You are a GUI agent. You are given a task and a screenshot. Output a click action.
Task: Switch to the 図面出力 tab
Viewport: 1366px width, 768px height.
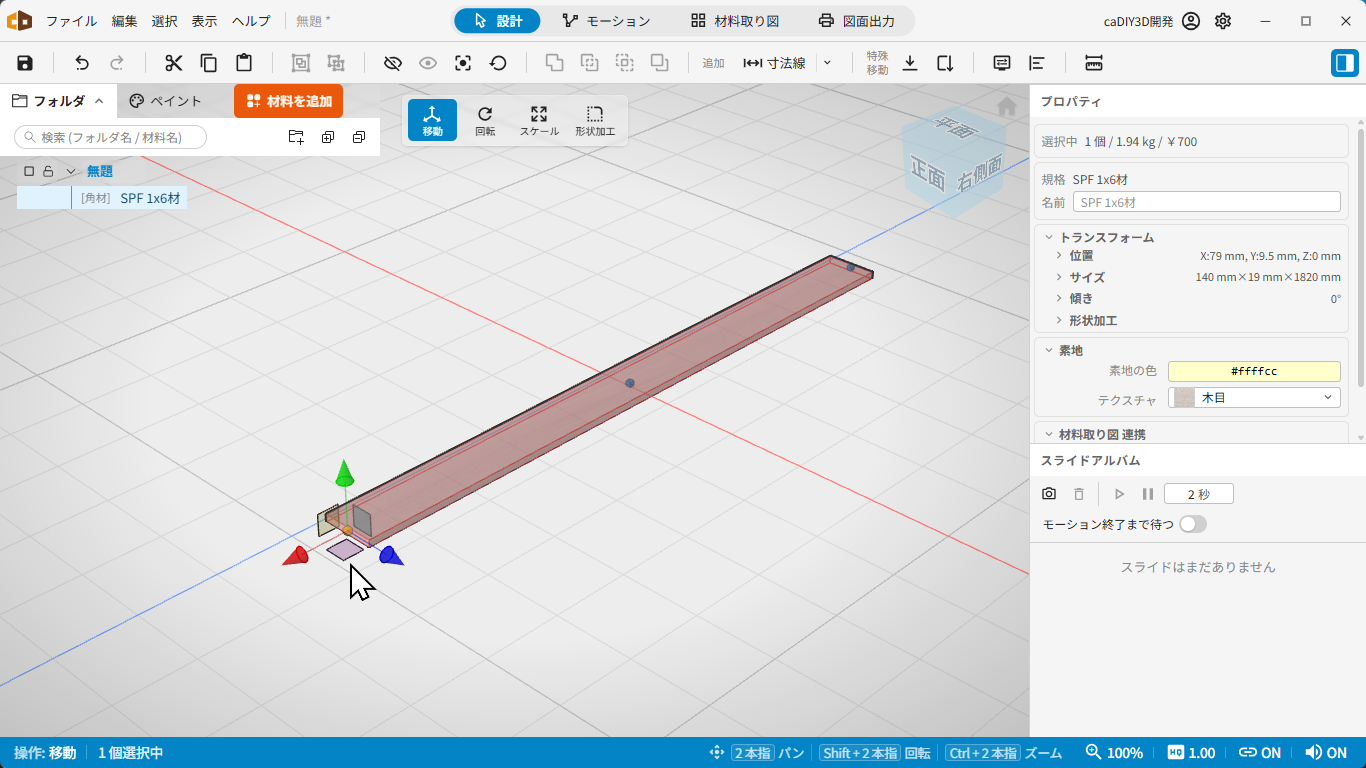[x=856, y=21]
